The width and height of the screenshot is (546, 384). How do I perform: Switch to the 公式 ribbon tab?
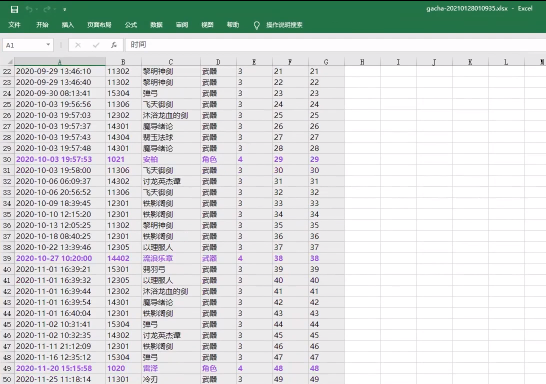point(131,25)
